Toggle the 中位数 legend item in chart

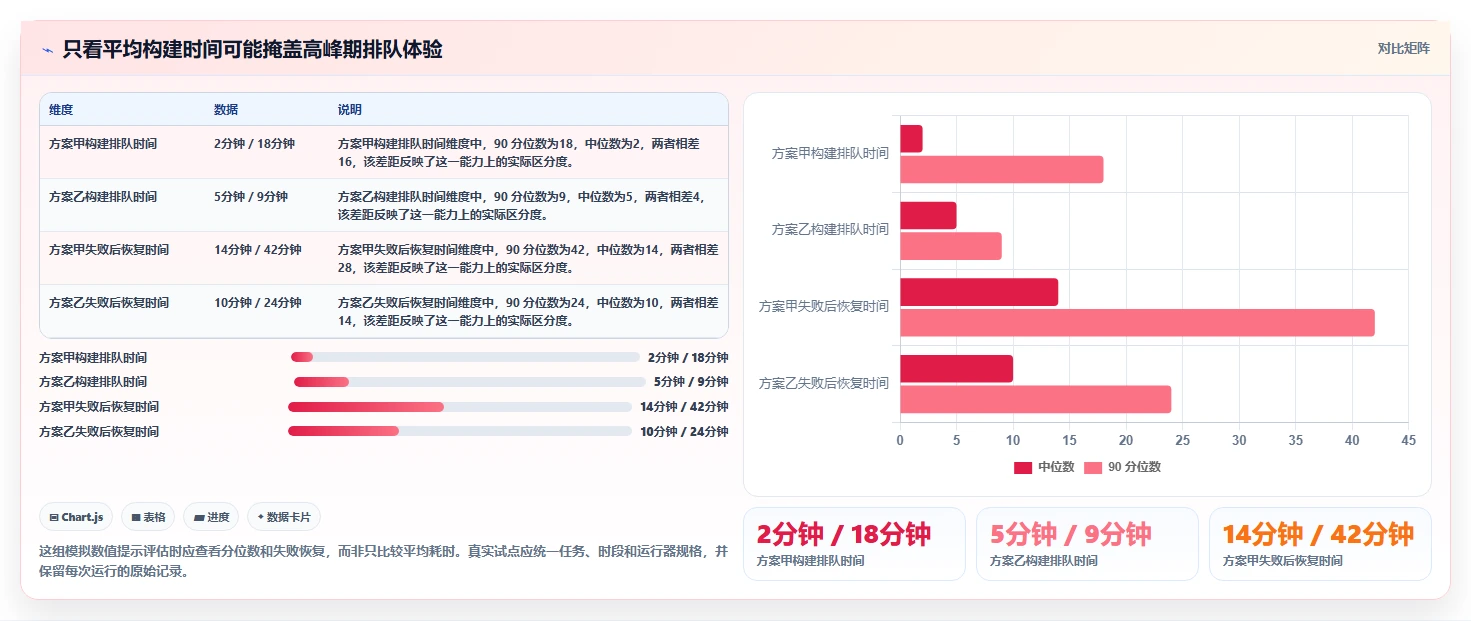click(1044, 467)
